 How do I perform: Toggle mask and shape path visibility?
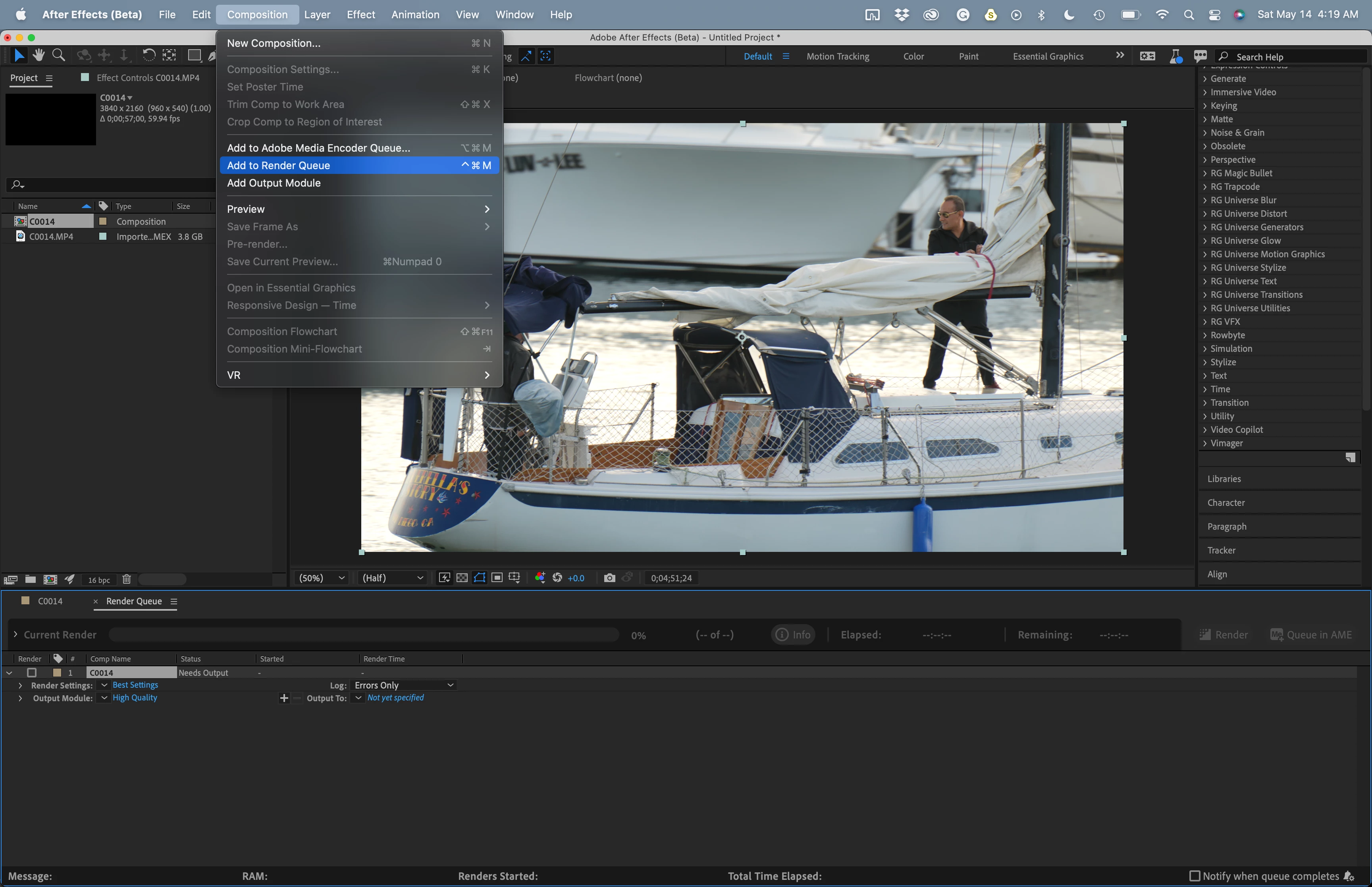point(479,578)
